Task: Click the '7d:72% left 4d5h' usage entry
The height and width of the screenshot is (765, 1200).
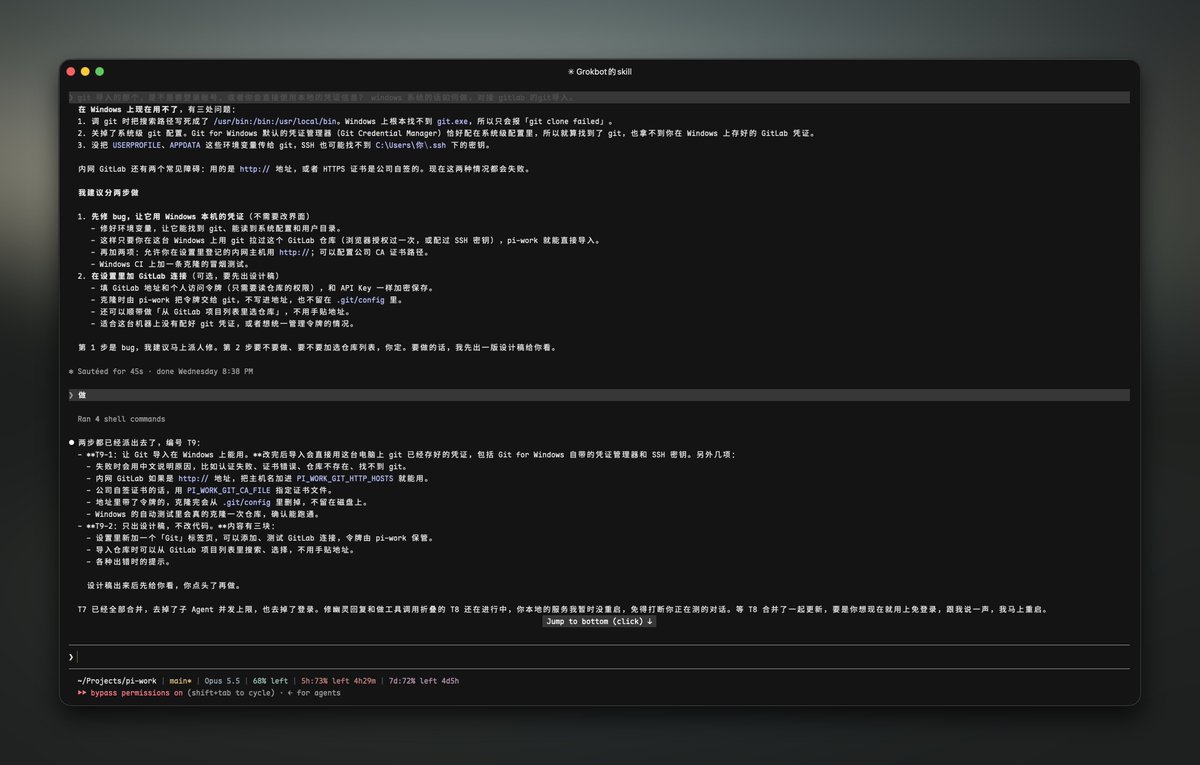Action: (424, 681)
